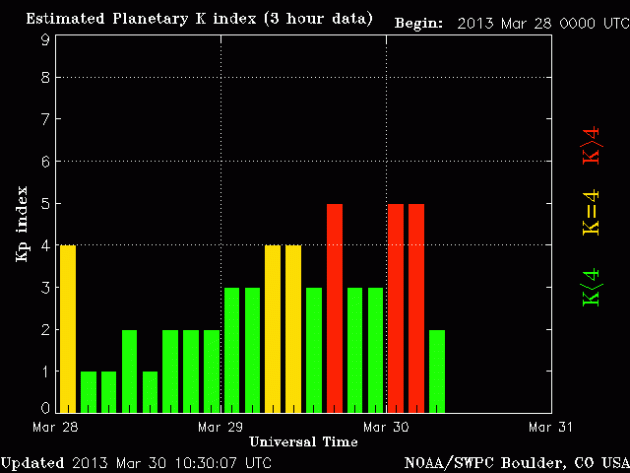Click the y-axis value 5
630x473 pixels.
coord(45,203)
